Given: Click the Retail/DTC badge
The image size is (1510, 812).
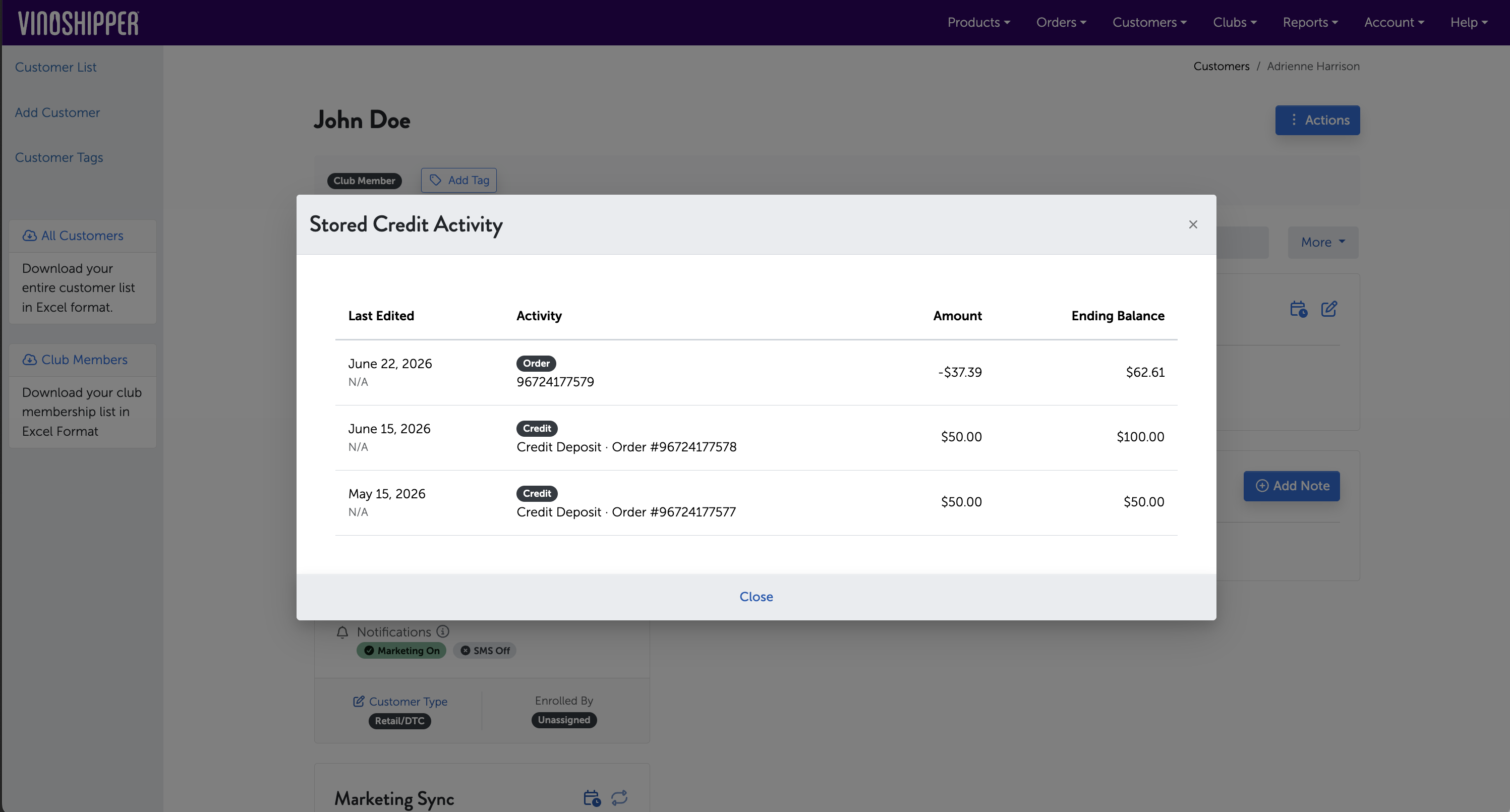Looking at the screenshot, I should [x=400, y=721].
